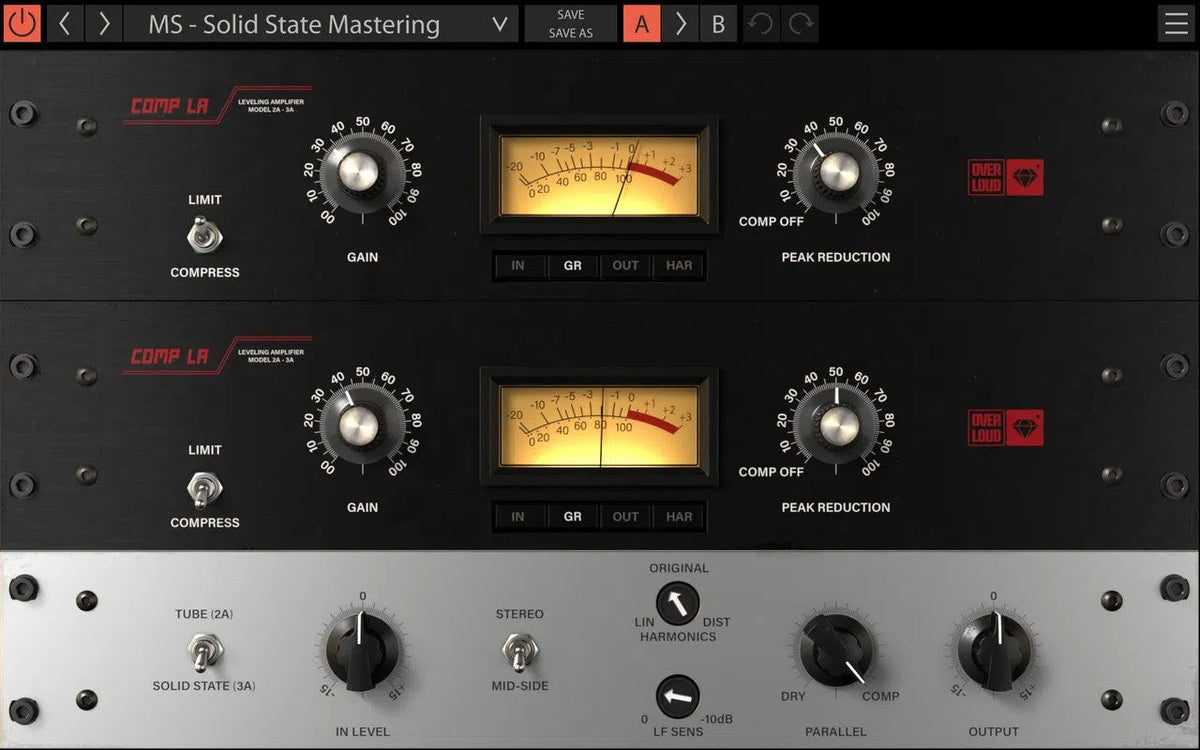Go to the previous preset arrow
This screenshot has width=1200, height=750.
click(x=64, y=23)
